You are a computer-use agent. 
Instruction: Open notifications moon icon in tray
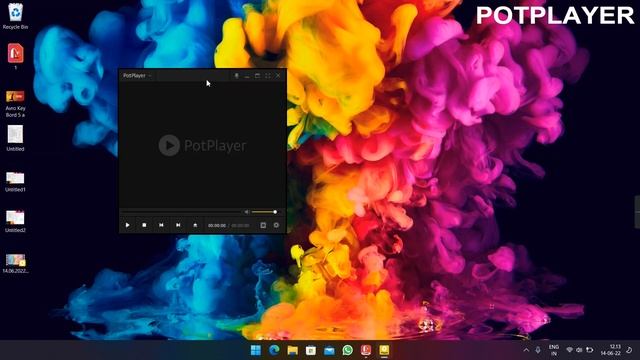click(x=630, y=350)
